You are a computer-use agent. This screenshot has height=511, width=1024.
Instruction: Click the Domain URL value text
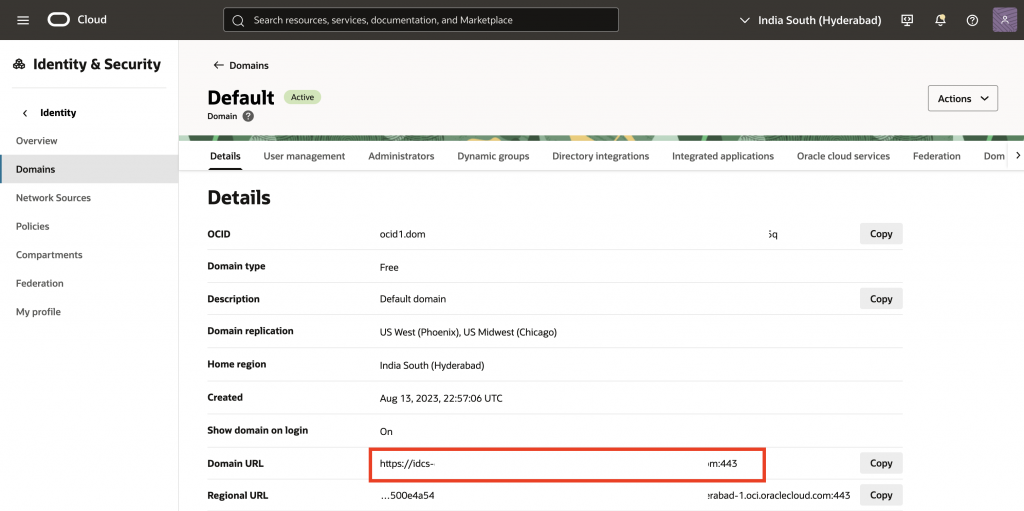pyautogui.click(x=558, y=464)
